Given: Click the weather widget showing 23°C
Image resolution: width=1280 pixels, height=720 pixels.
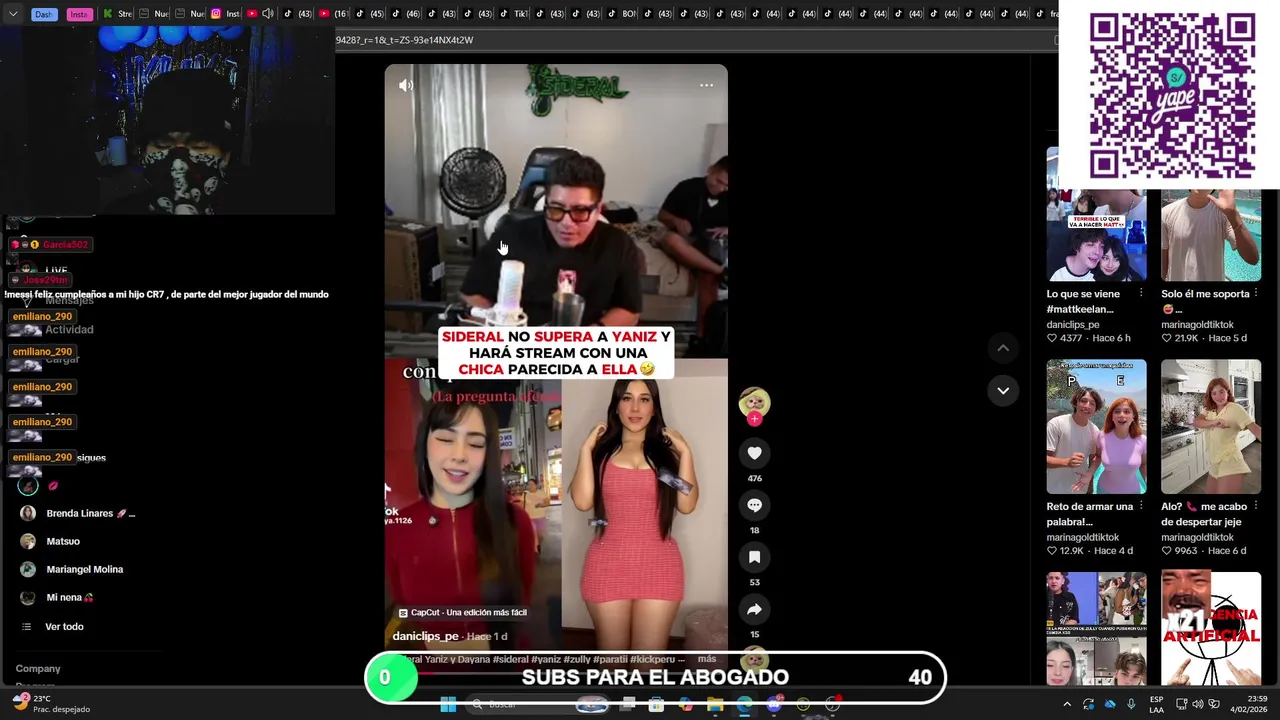Looking at the screenshot, I should [x=50, y=704].
